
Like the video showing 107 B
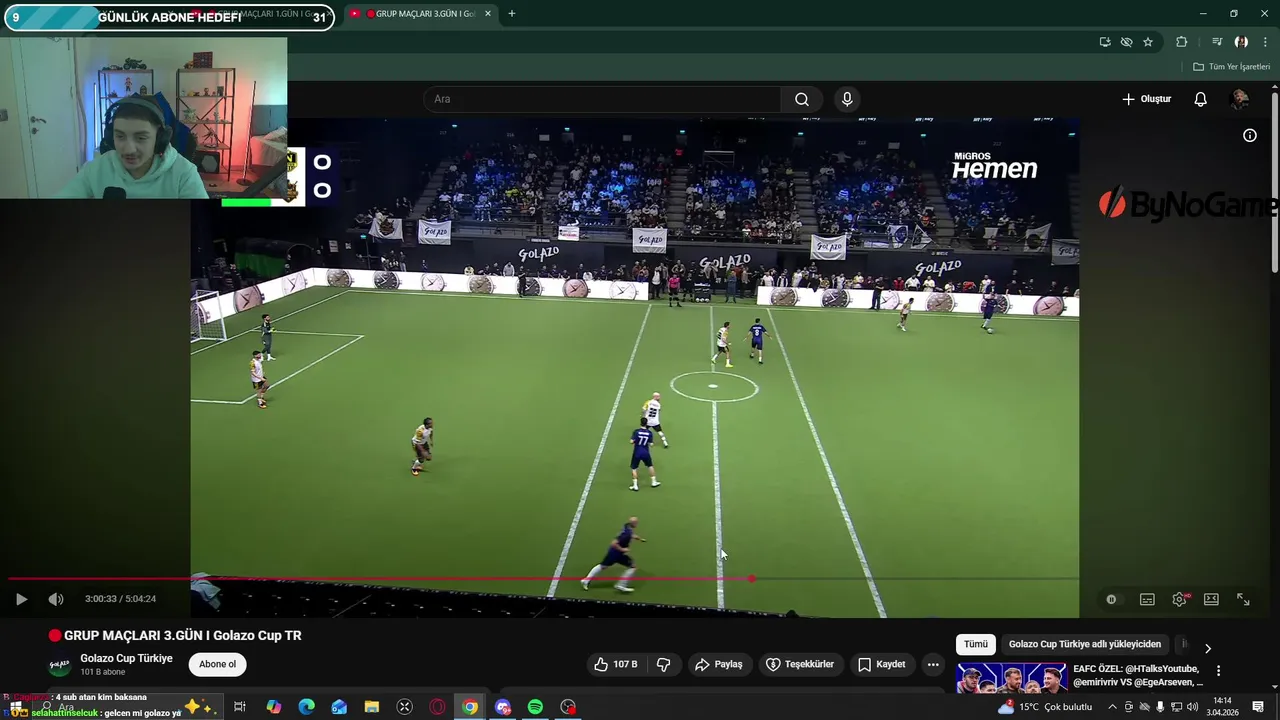[x=615, y=664]
